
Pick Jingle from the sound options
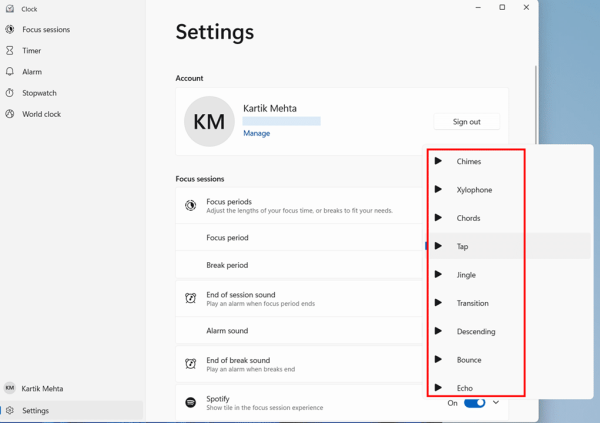(466, 275)
